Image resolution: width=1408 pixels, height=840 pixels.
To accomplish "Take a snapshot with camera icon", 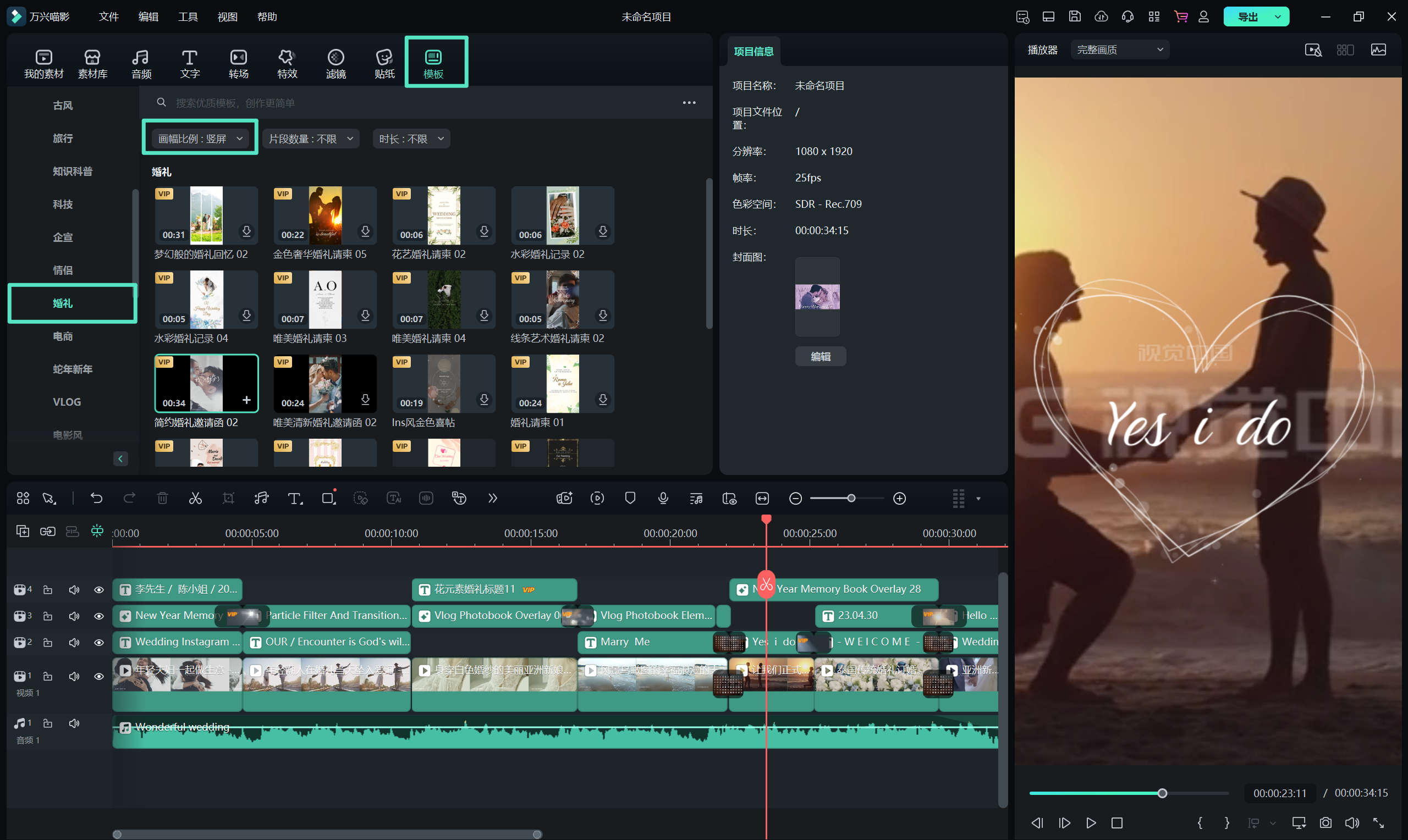I will click(1325, 822).
